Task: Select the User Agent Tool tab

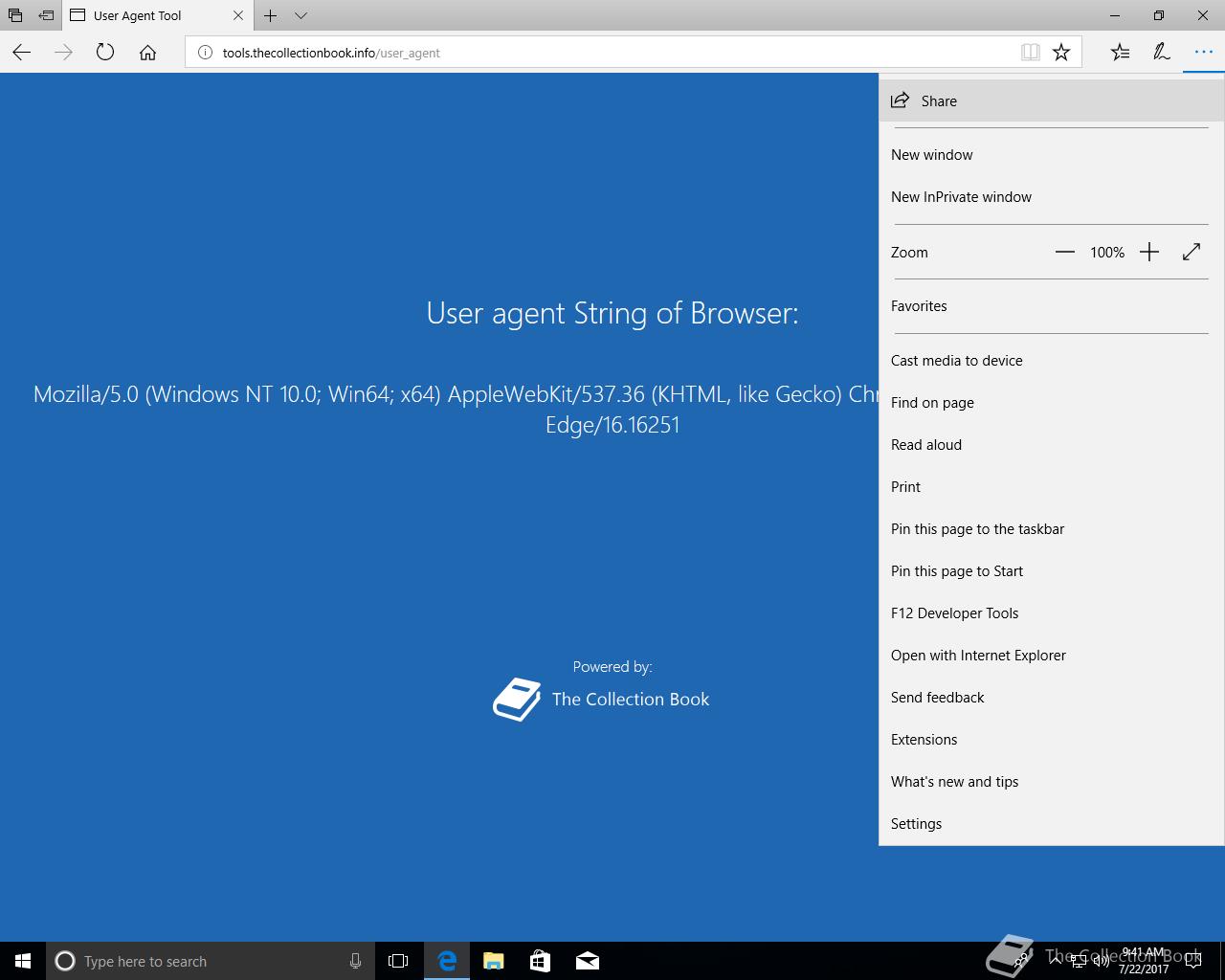Action: 158,15
